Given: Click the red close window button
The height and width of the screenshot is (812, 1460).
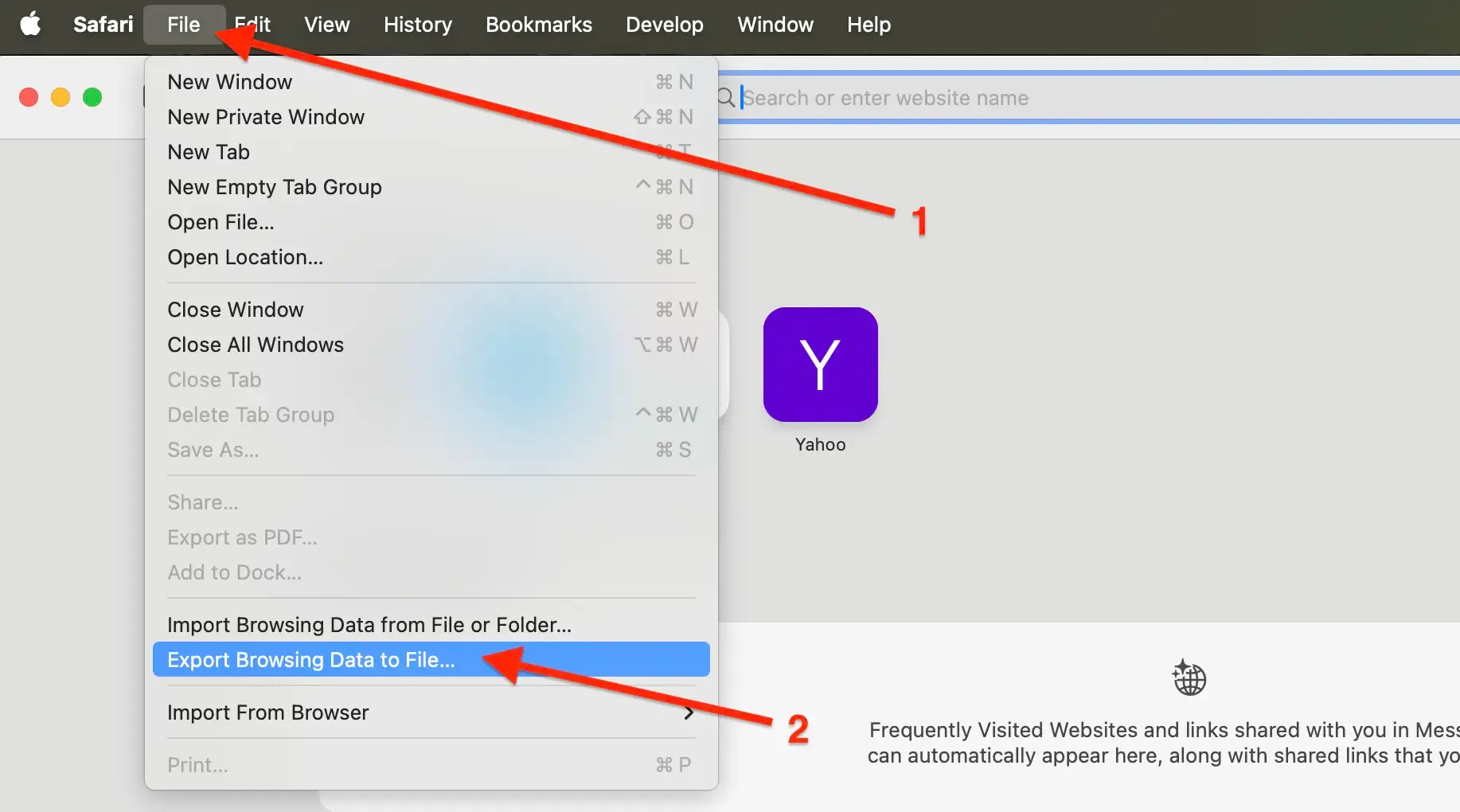Looking at the screenshot, I should click(x=29, y=97).
